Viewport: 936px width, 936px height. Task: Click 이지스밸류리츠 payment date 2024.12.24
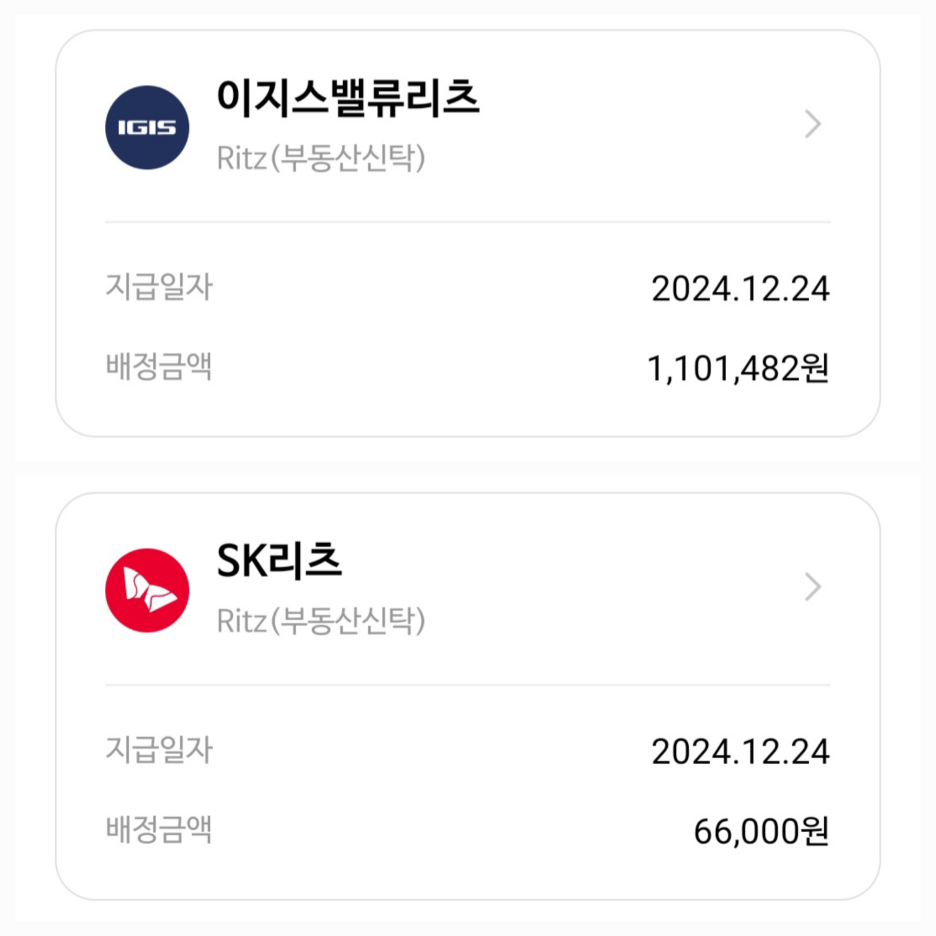[740, 289]
